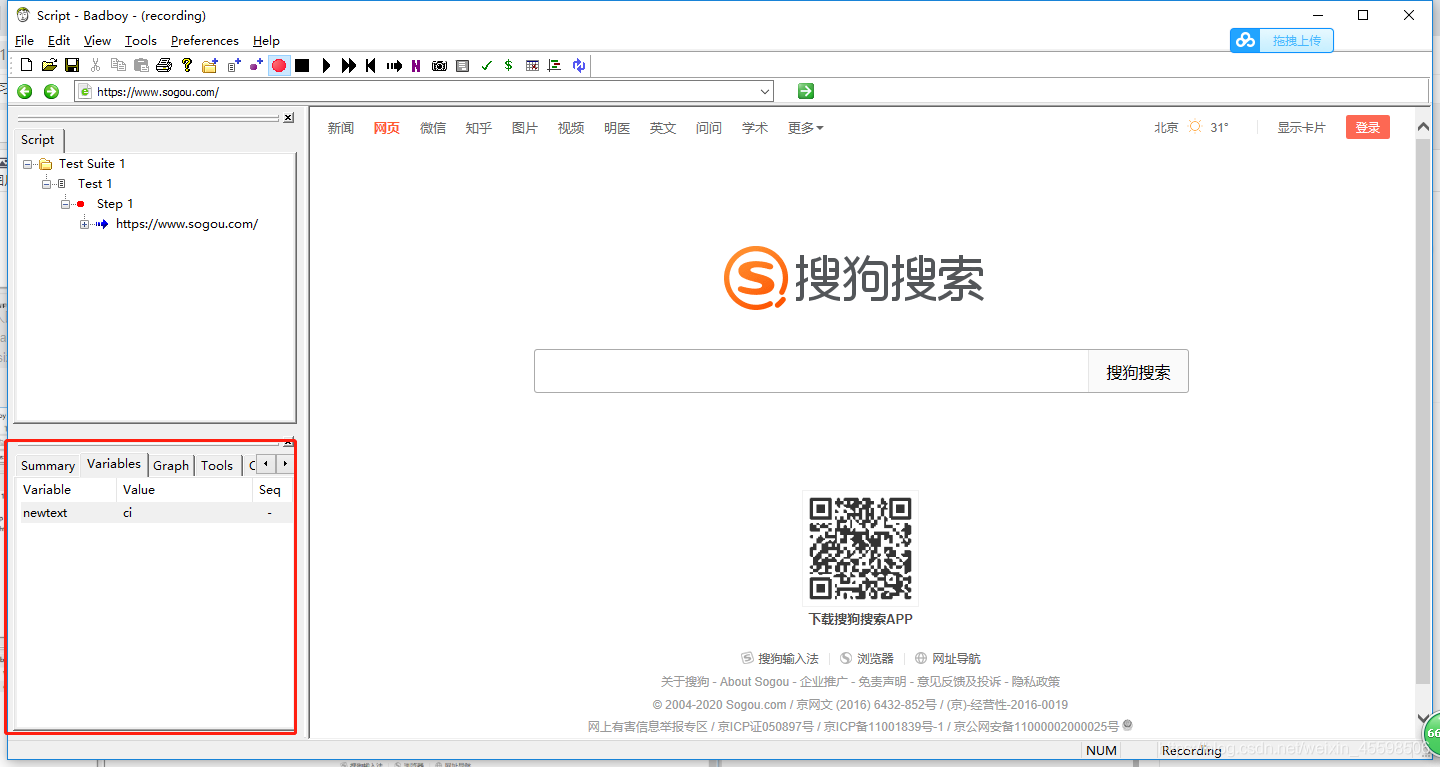Viewport: 1440px width, 767px height.
Task: Click the blue cycle arrows icon
Action: click(578, 65)
